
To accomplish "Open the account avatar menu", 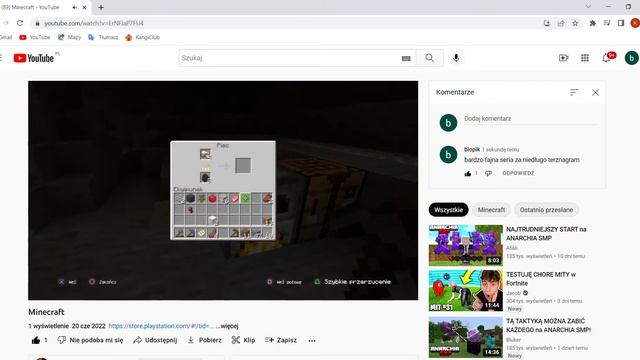I will coord(631,58).
